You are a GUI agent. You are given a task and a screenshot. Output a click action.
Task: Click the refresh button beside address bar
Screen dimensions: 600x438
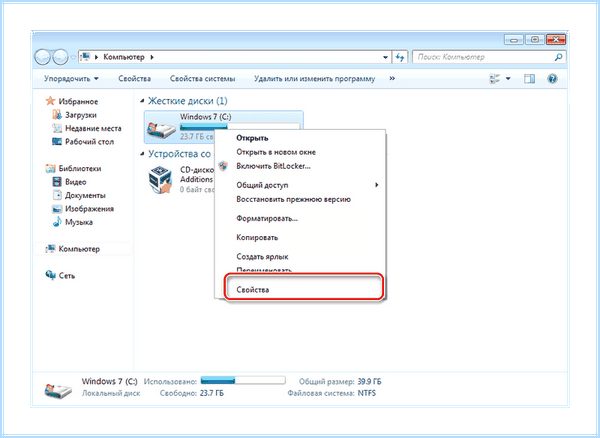(400, 57)
